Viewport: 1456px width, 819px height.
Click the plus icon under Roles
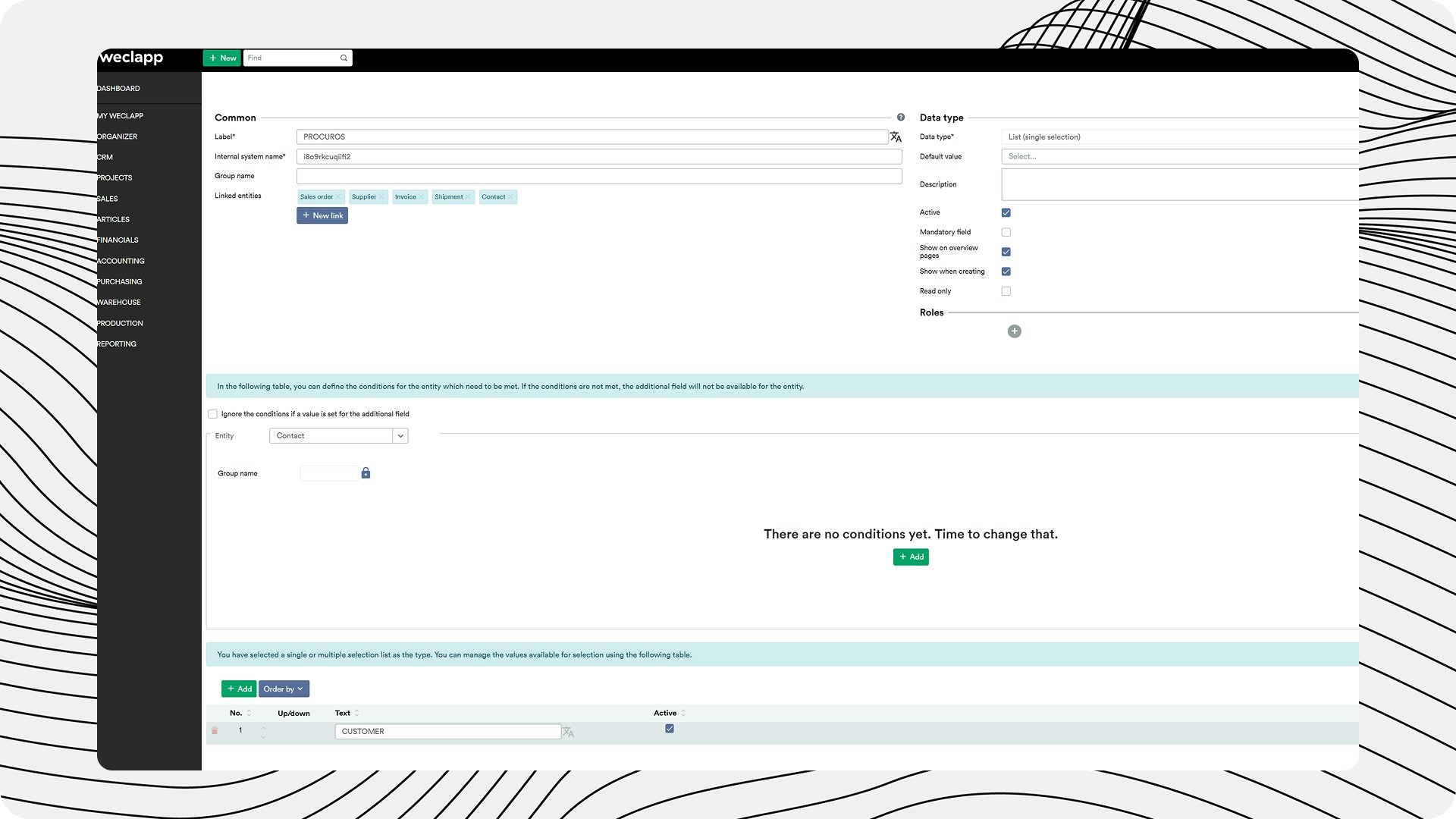coord(1014,331)
